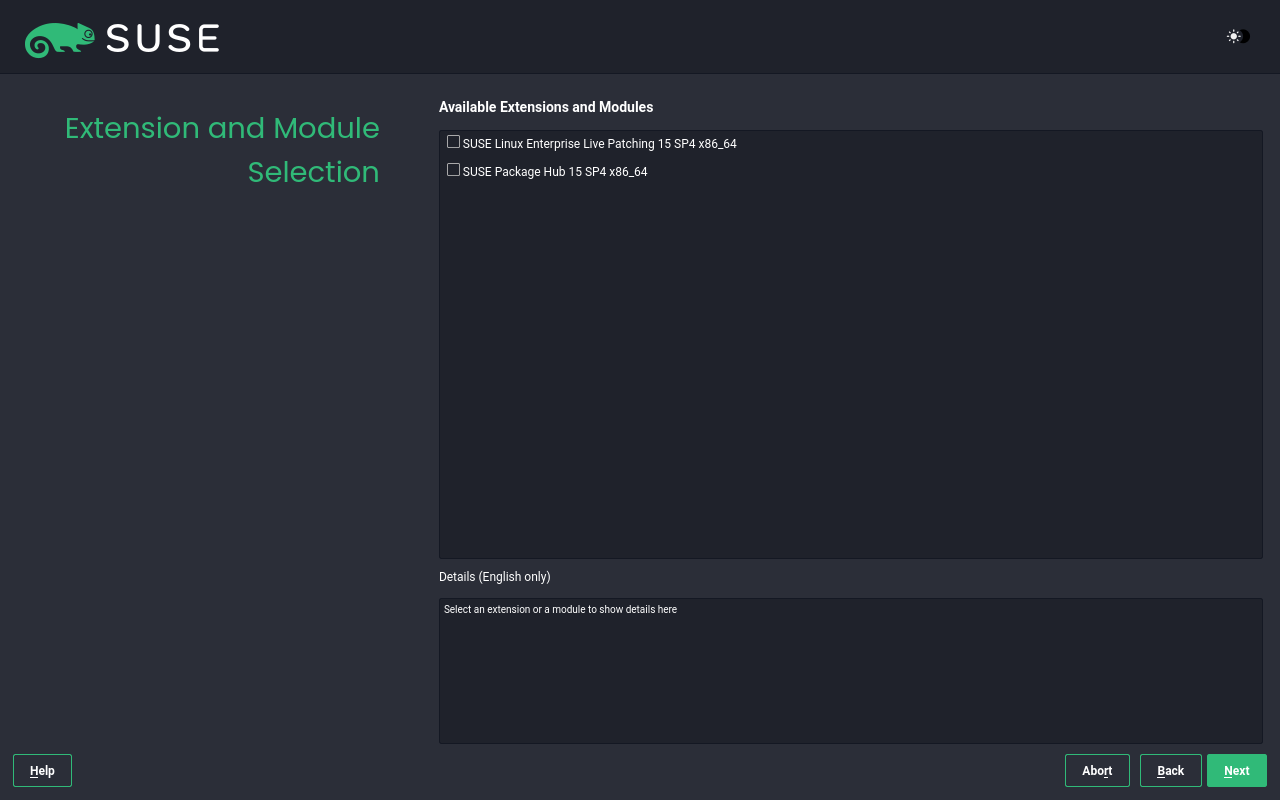
Task: Select the Live Patching 15 SP4 list entry text
Action: point(599,144)
